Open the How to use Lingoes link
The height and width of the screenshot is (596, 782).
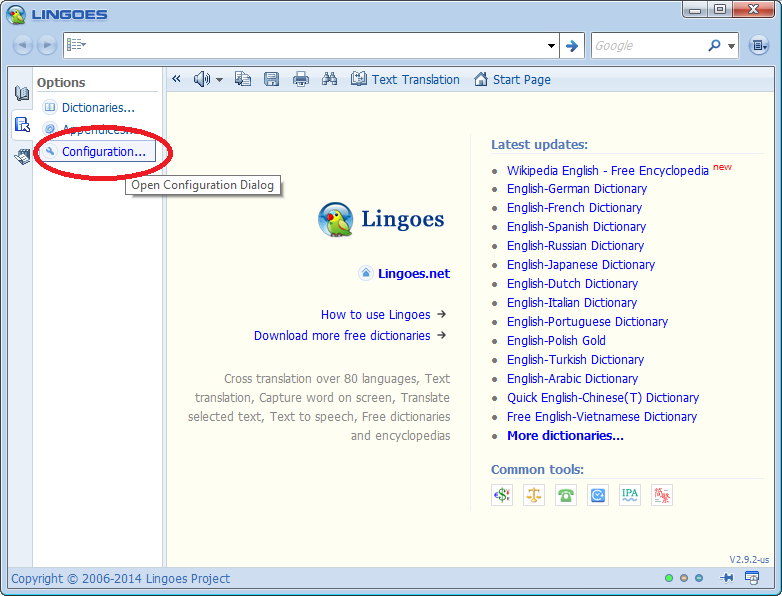click(x=376, y=315)
